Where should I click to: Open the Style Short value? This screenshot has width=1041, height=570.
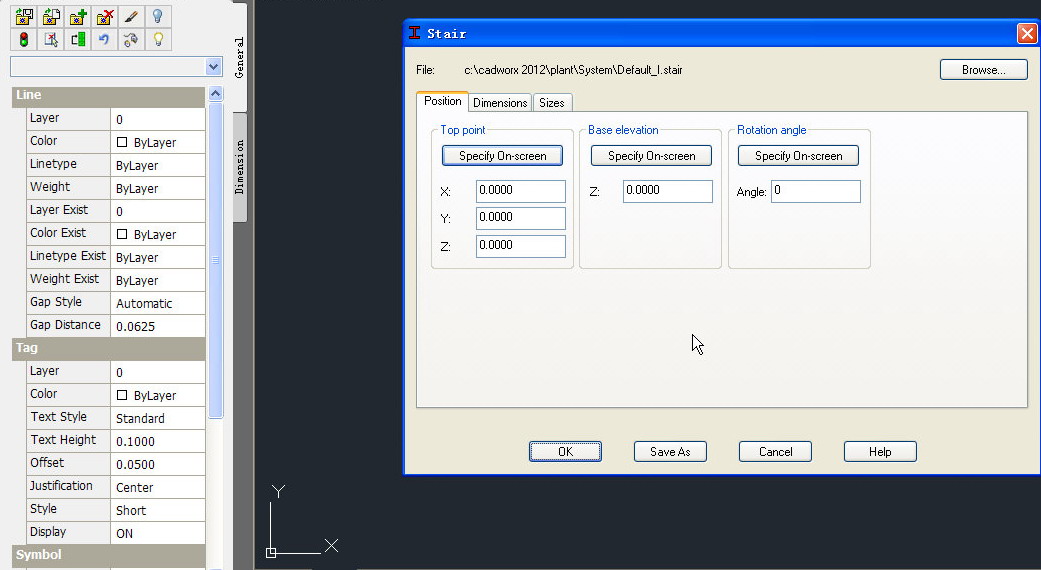[157, 510]
